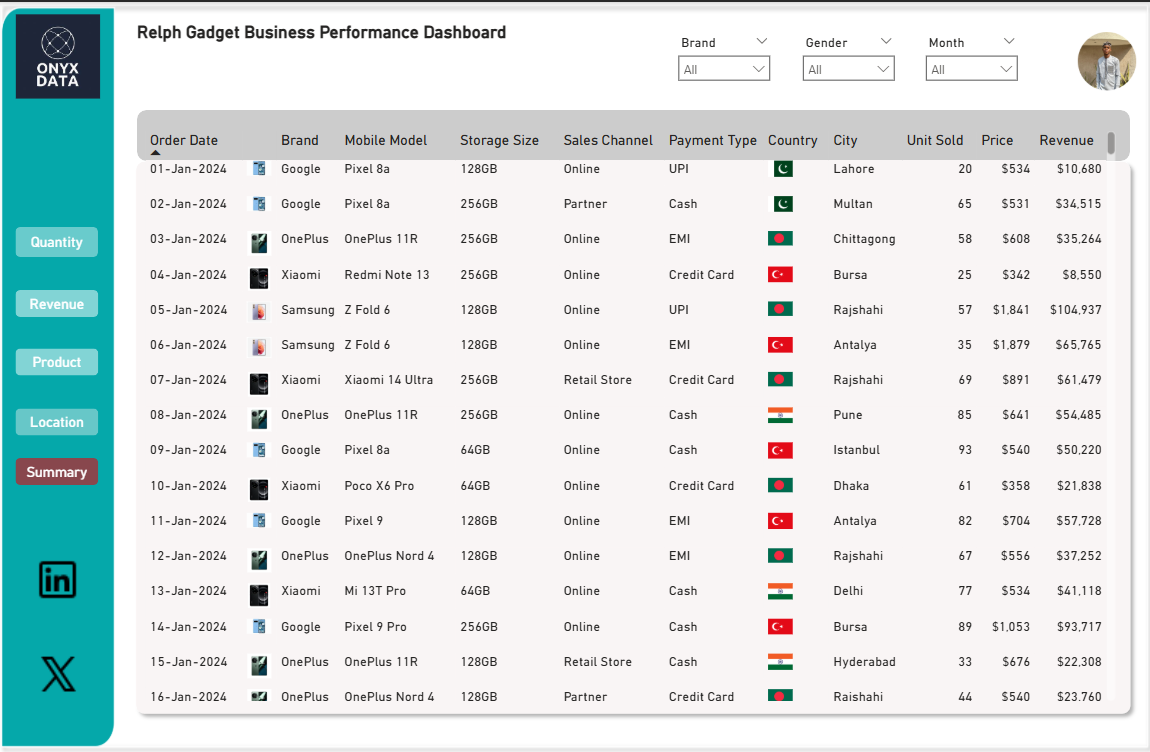
Task: Sort by Payment Type column header
Action: [712, 140]
